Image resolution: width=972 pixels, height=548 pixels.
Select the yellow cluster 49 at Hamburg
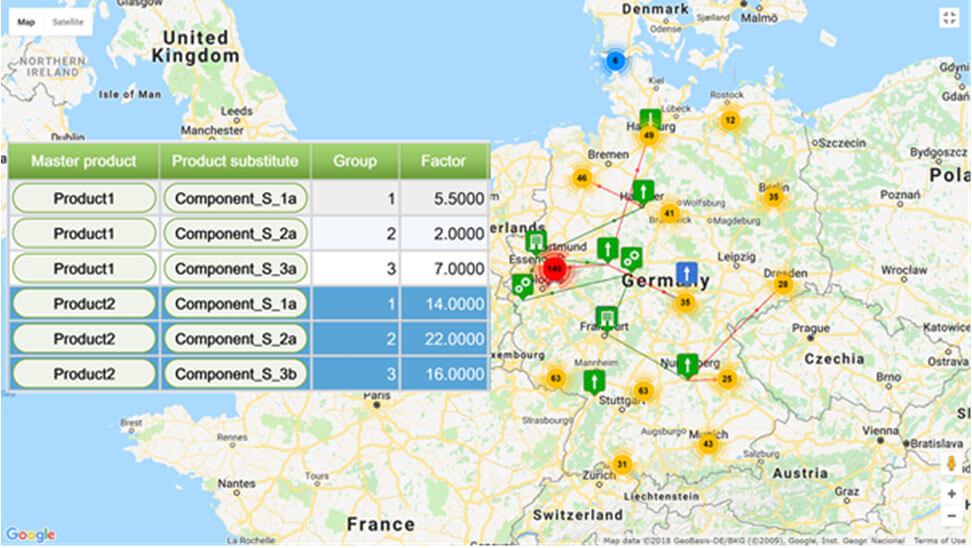(x=649, y=136)
